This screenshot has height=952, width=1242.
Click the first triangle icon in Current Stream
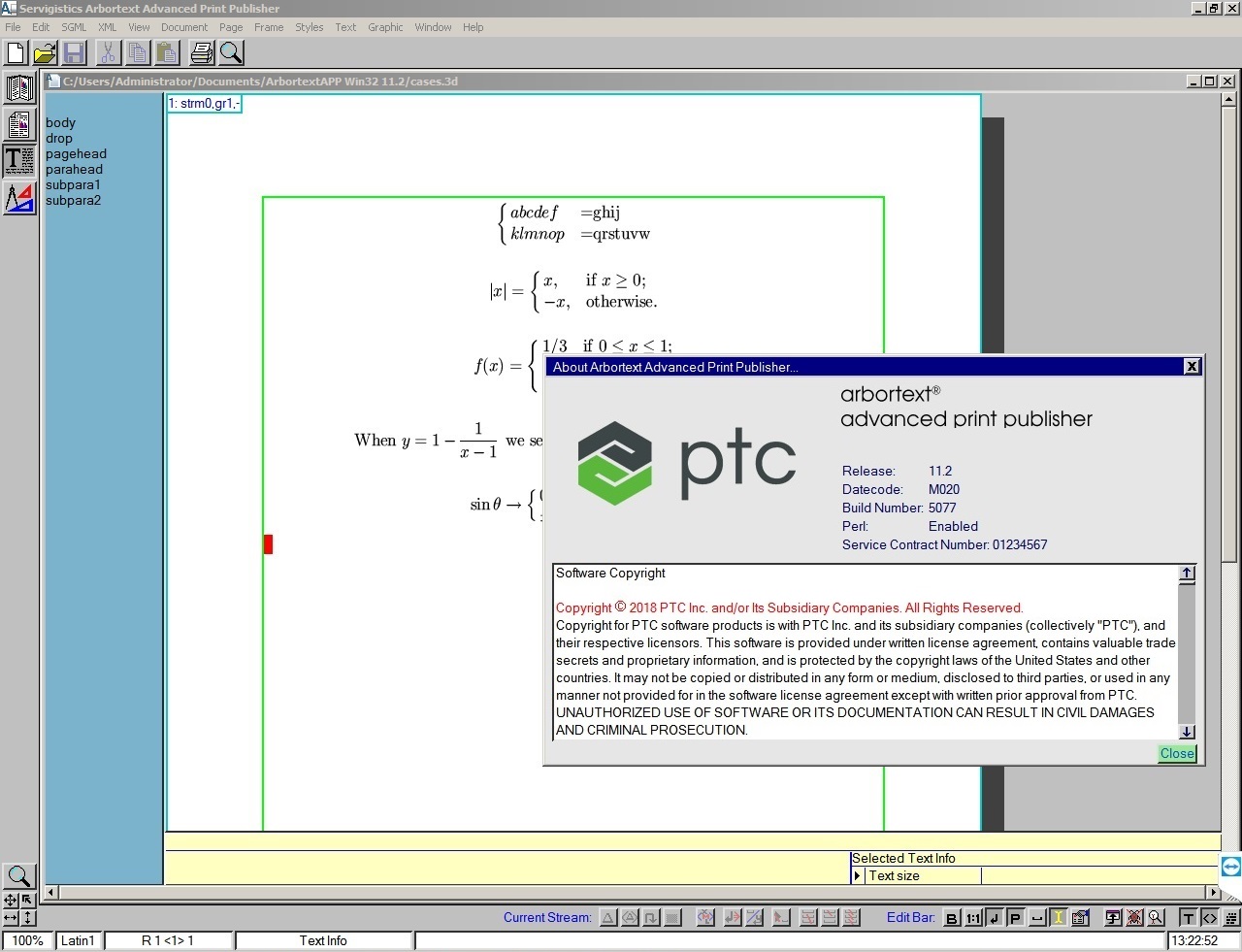608,918
